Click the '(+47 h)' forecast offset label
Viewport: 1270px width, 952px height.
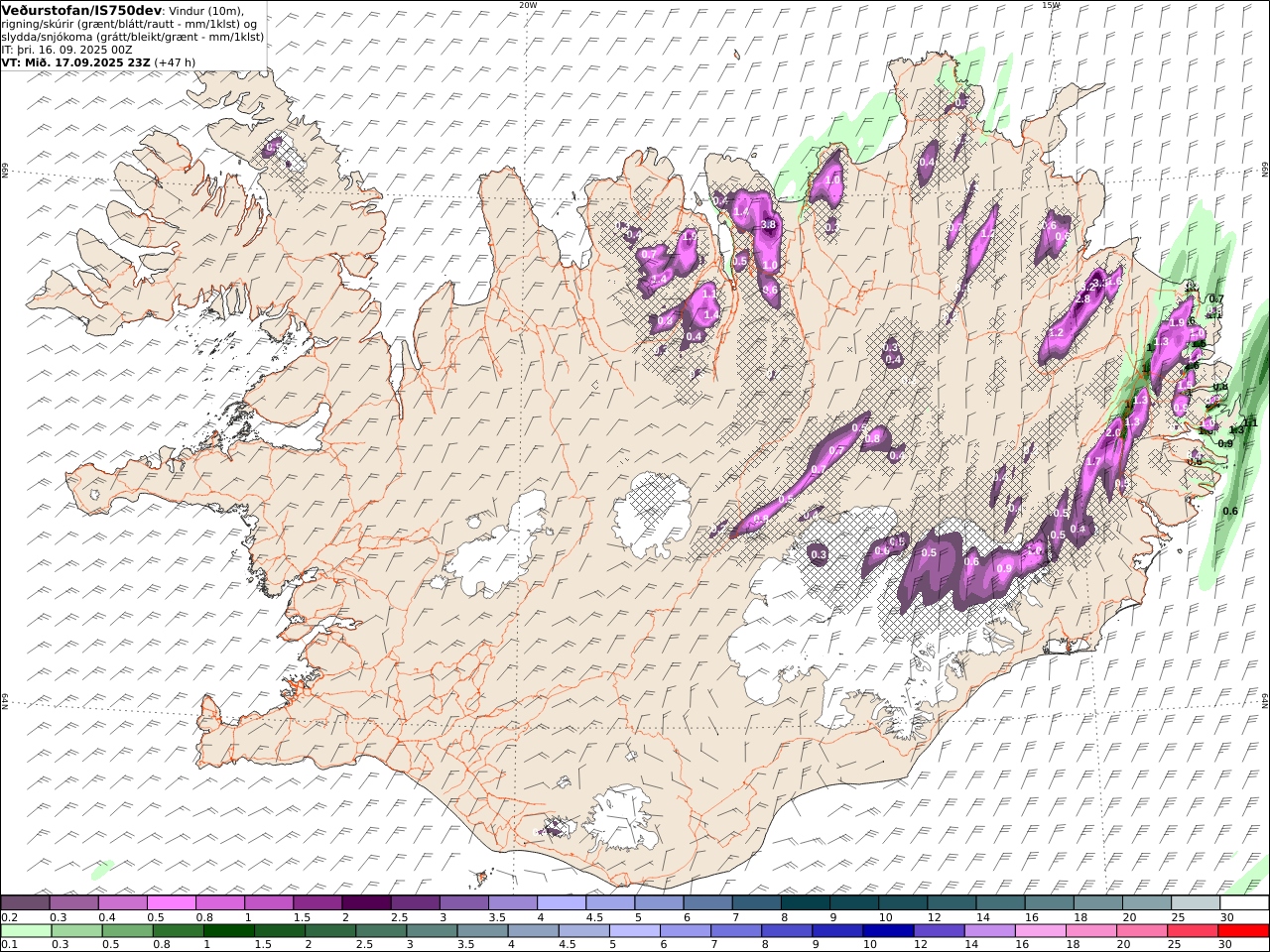pos(175,61)
